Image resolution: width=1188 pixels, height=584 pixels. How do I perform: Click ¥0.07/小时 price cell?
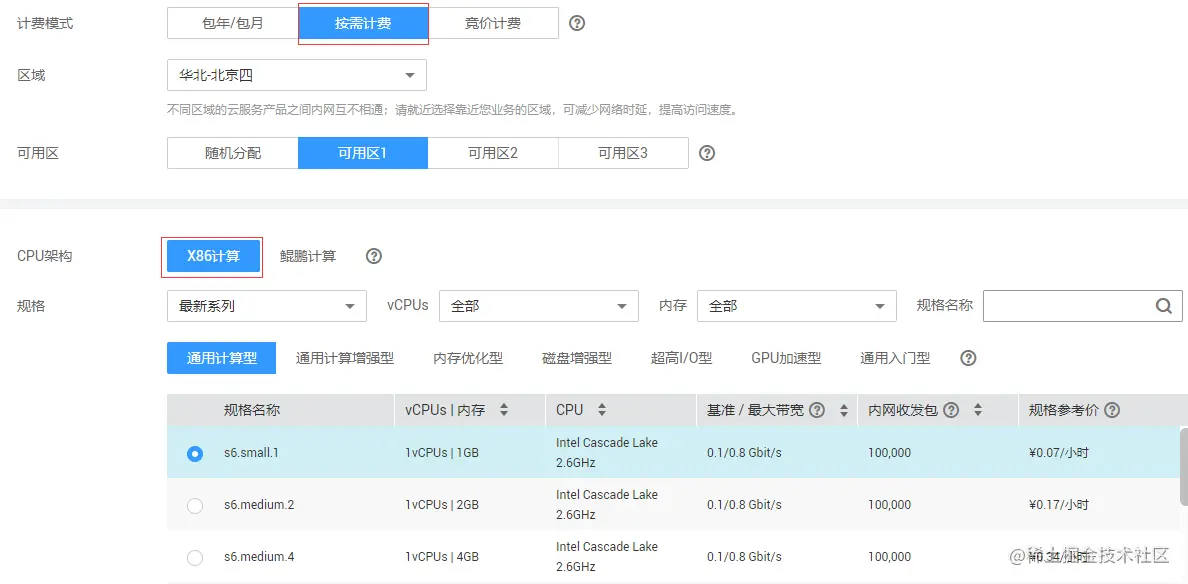(x=1059, y=453)
